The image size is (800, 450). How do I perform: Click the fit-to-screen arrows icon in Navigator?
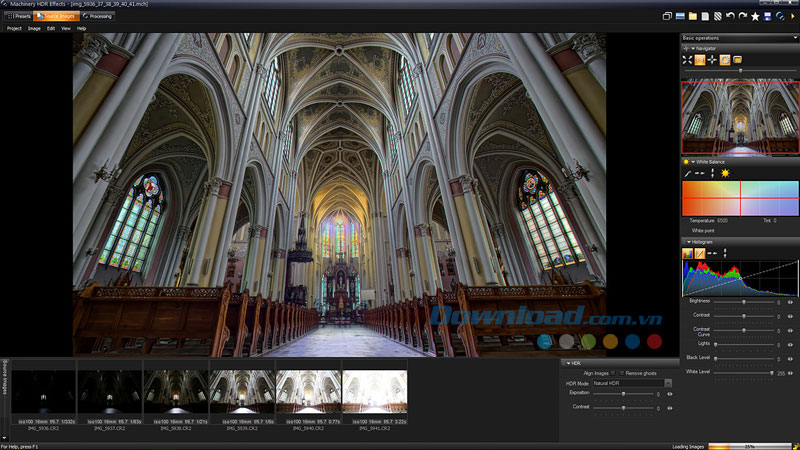point(687,60)
